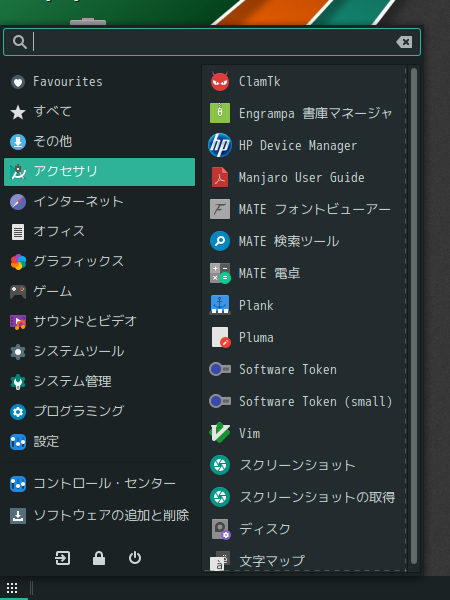This screenshot has width=450, height=600.
Task: Click the ディスク label
Action: click(x=265, y=530)
